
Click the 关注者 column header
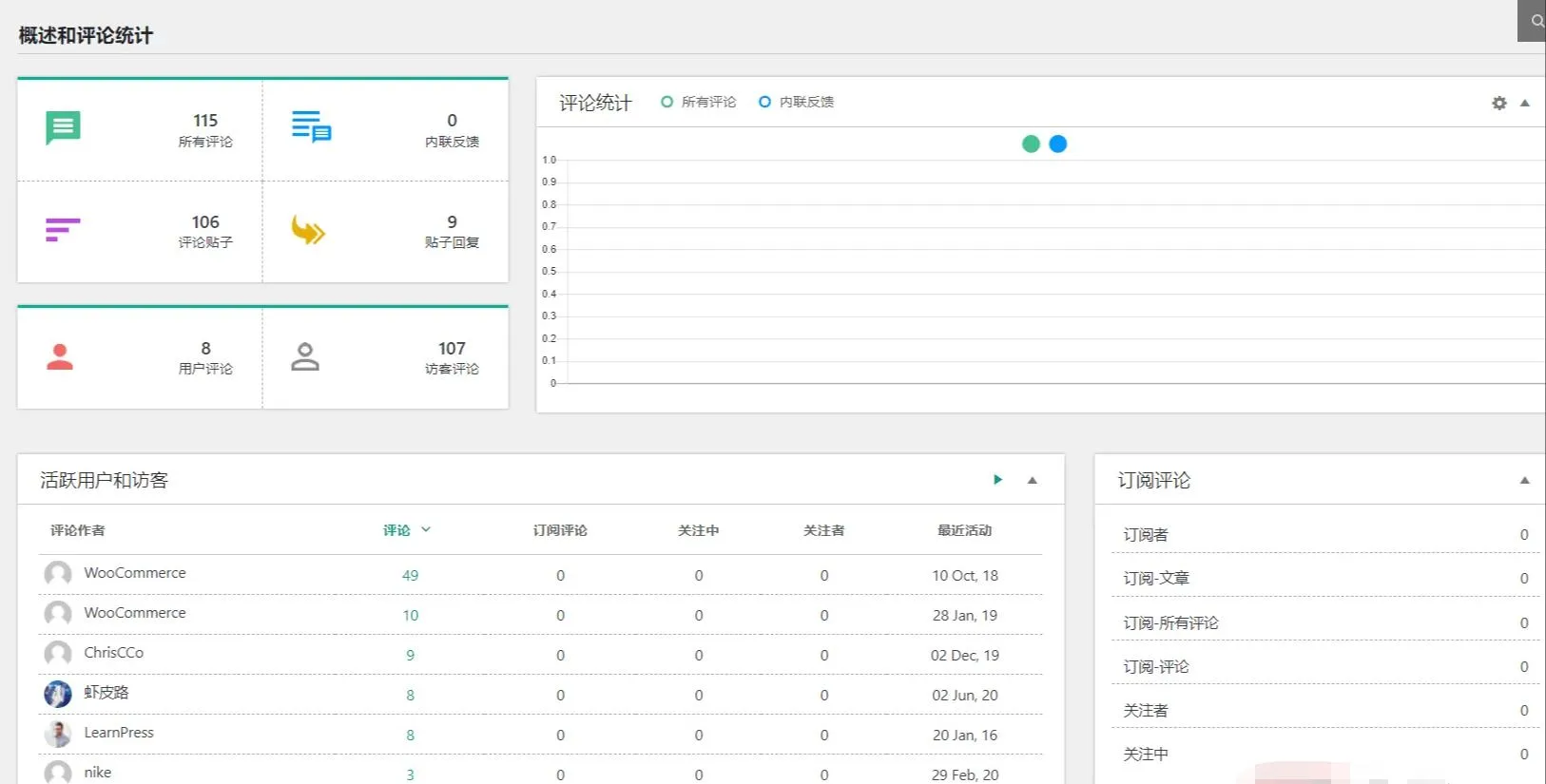824,530
